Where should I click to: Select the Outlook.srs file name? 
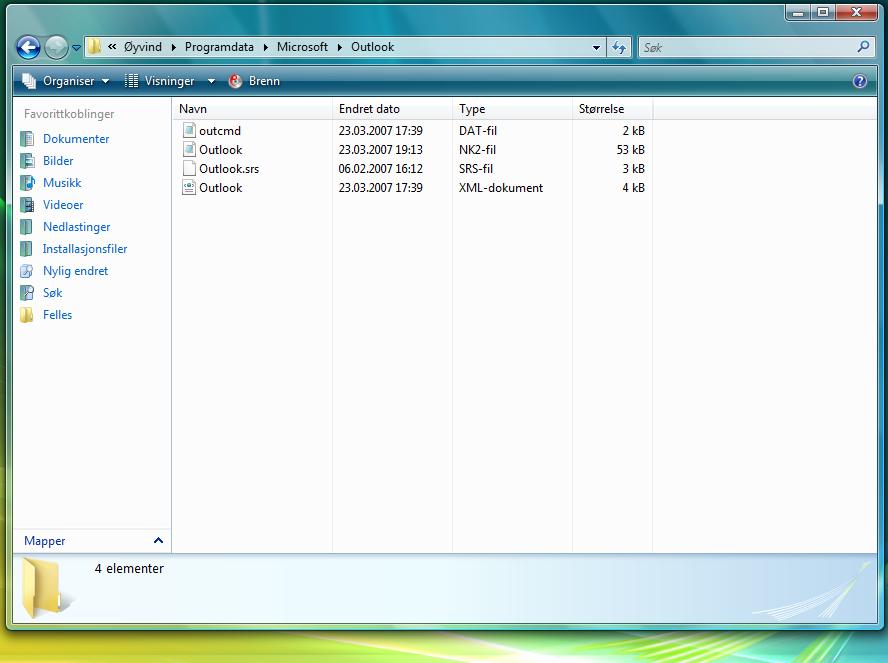coord(229,169)
